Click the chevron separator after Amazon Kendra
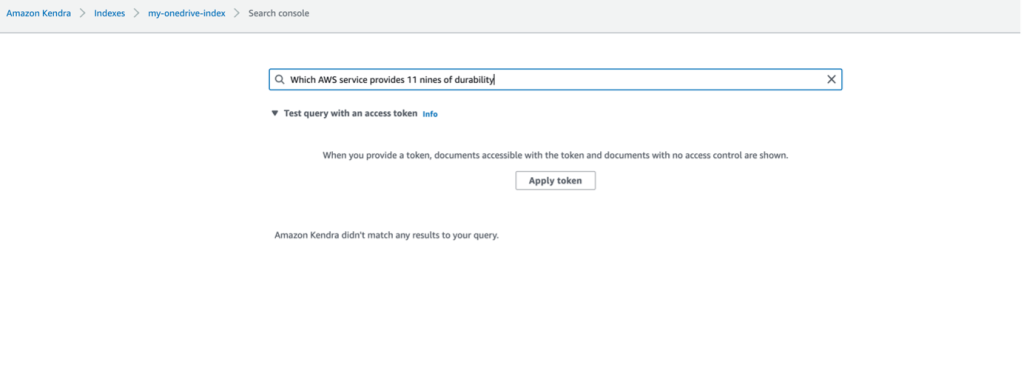This screenshot has height=391, width=1024. (83, 13)
